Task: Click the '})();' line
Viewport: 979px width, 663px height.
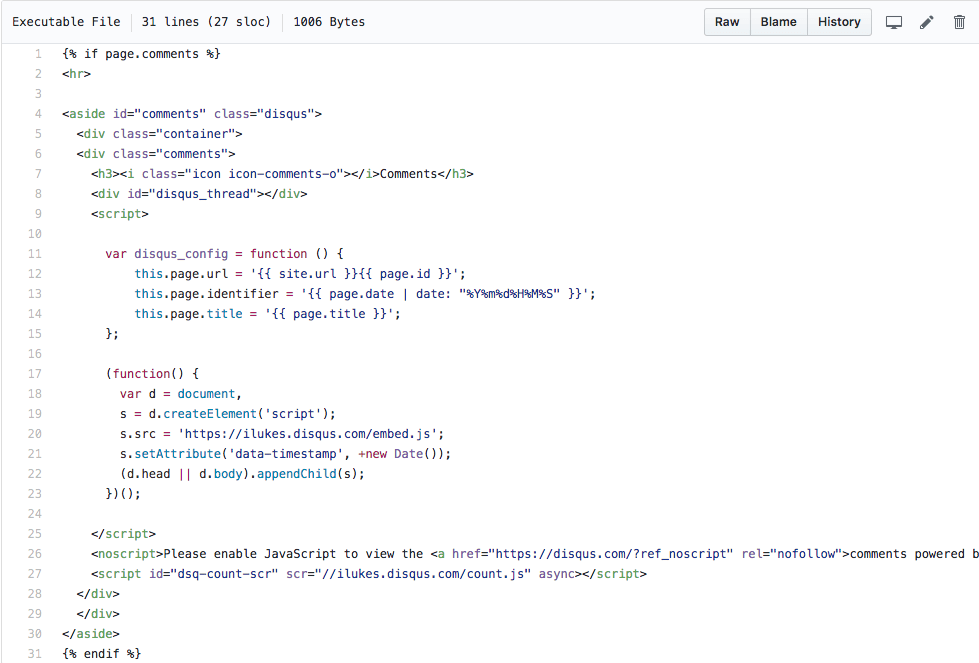Action: coord(123,494)
